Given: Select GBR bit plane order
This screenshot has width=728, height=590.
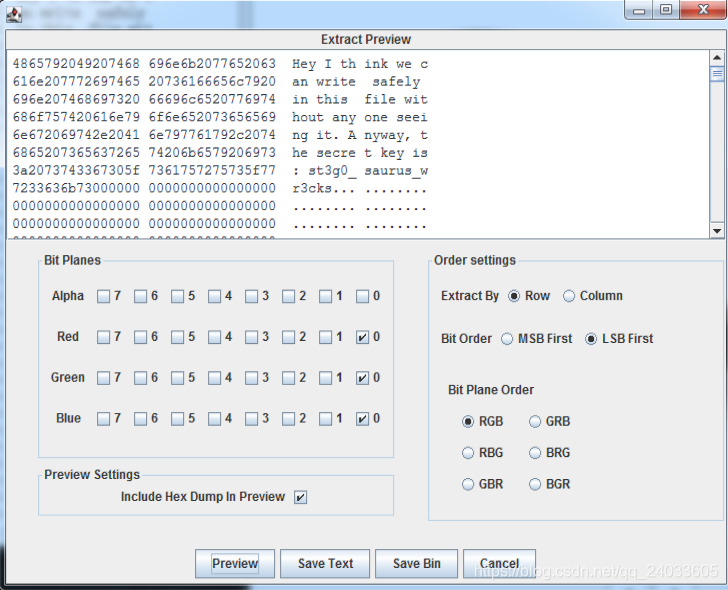Looking at the screenshot, I should coord(468,485).
